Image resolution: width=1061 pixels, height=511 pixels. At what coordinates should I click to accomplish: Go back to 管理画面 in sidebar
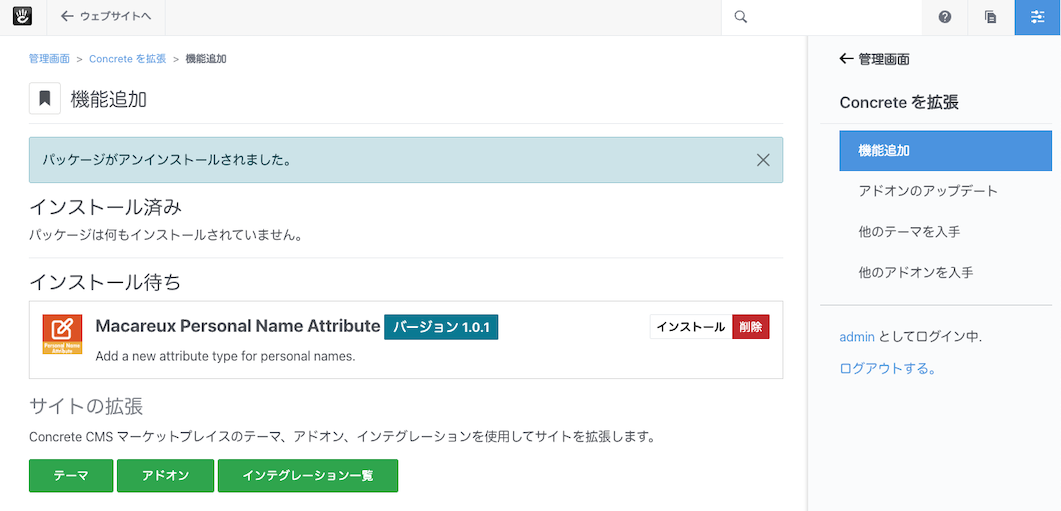pyautogui.click(x=874, y=60)
